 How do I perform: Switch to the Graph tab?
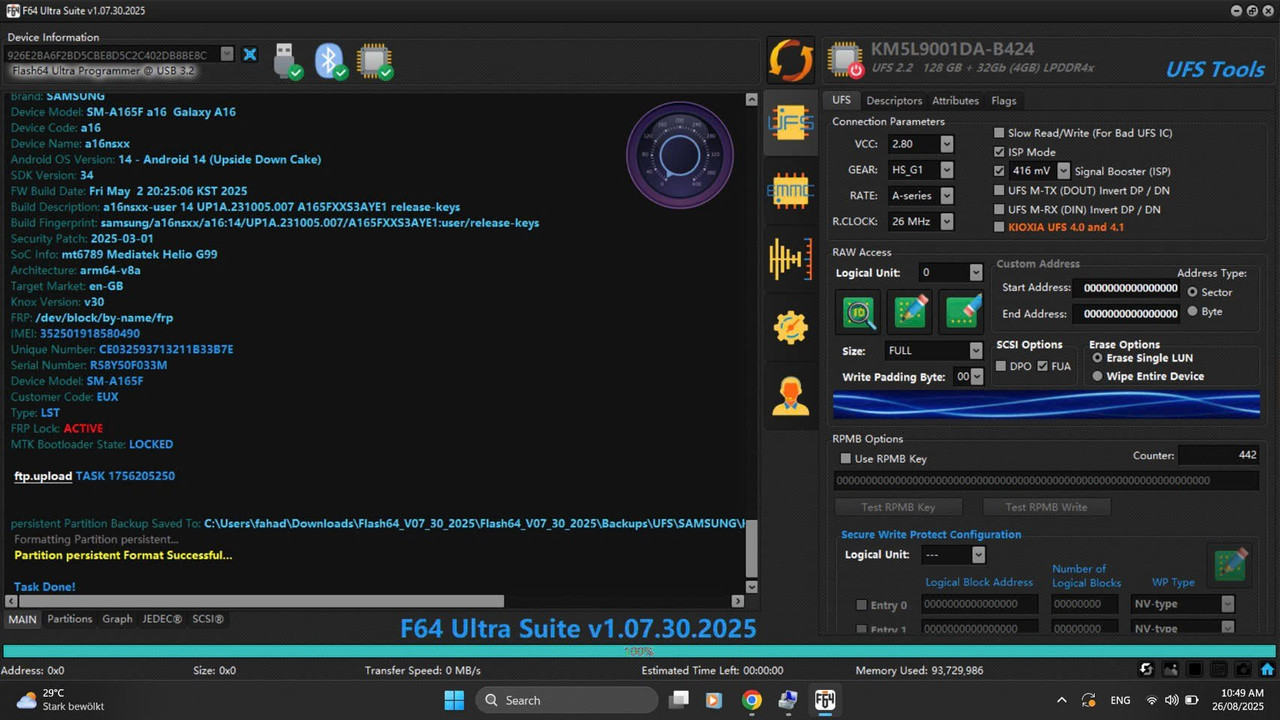(117, 619)
